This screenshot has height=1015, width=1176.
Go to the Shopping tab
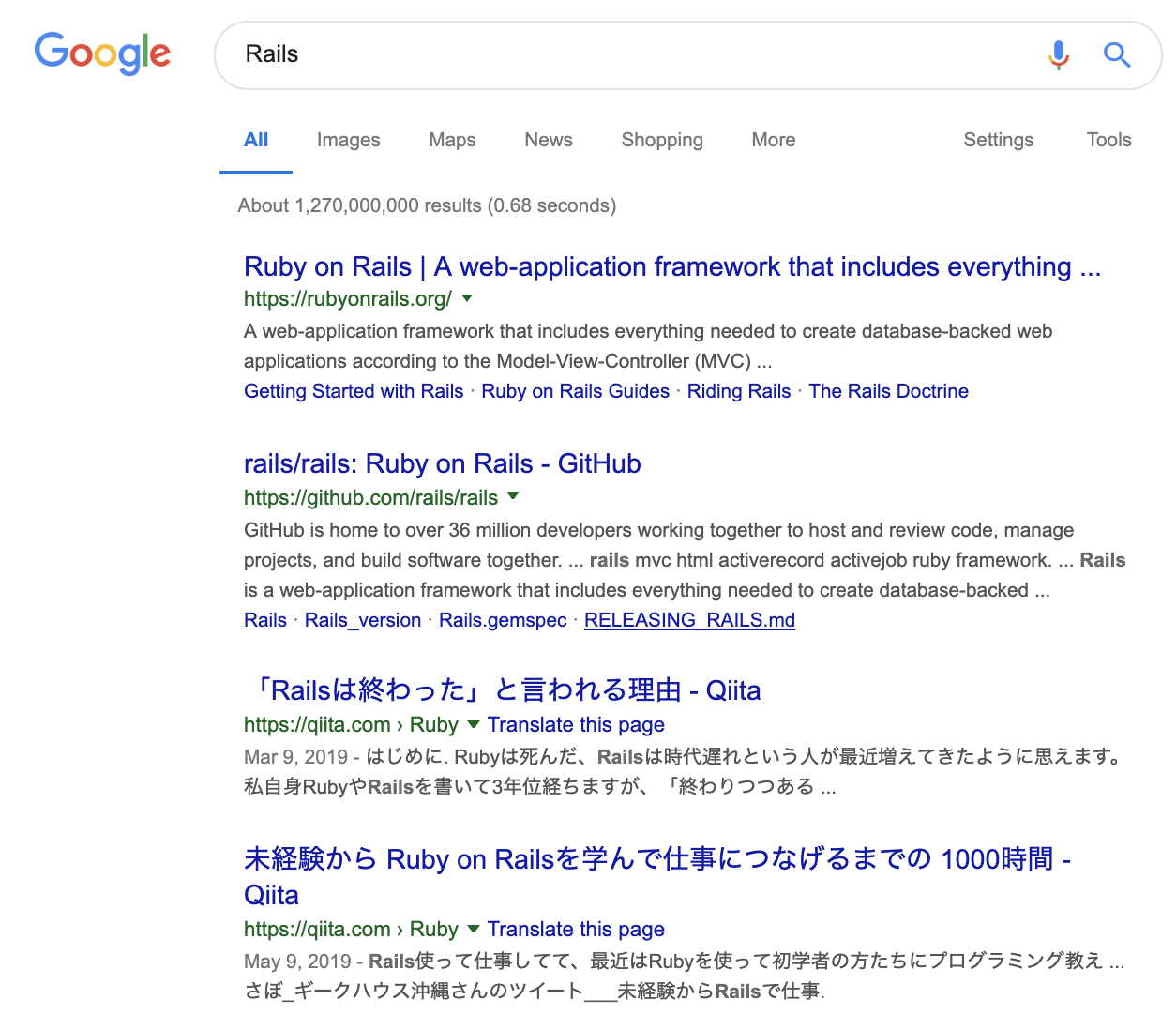662,140
